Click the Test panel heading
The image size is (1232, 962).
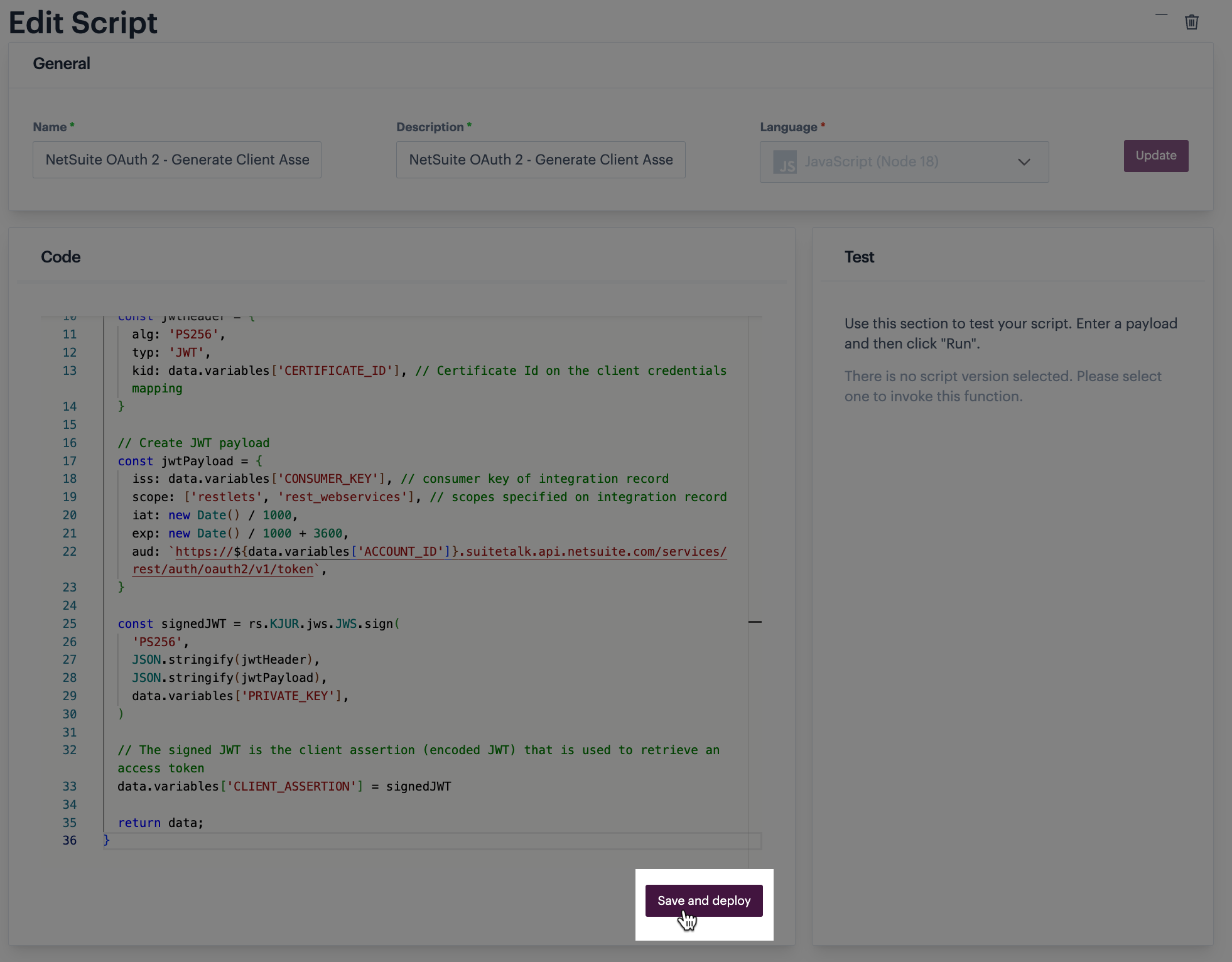[859, 257]
